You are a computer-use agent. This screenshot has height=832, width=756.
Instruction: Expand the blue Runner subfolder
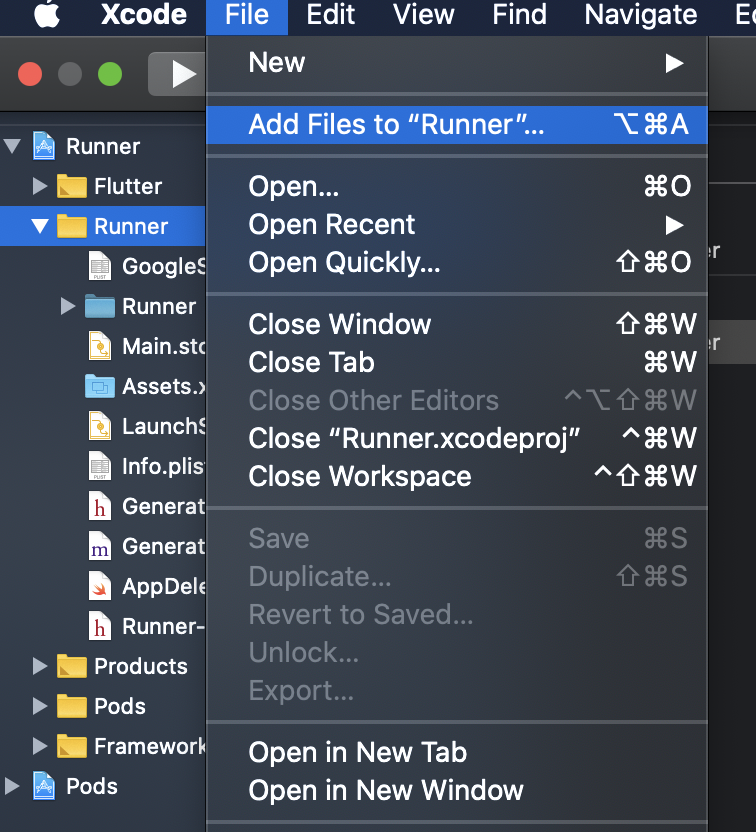68,306
